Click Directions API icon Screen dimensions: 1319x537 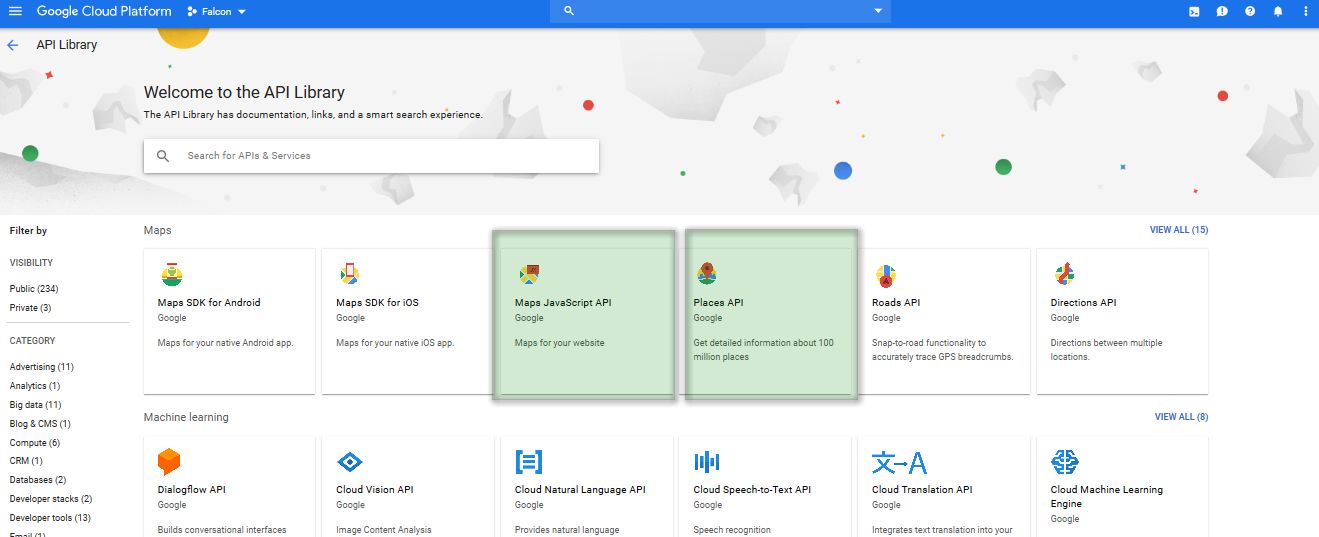(1064, 274)
